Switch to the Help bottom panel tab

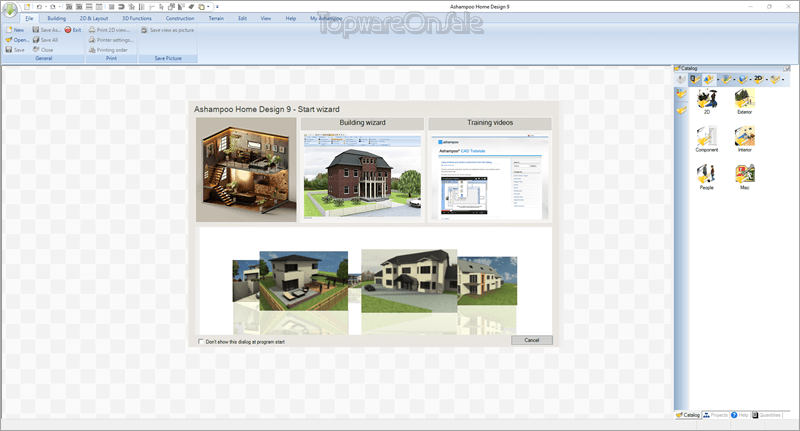point(739,415)
